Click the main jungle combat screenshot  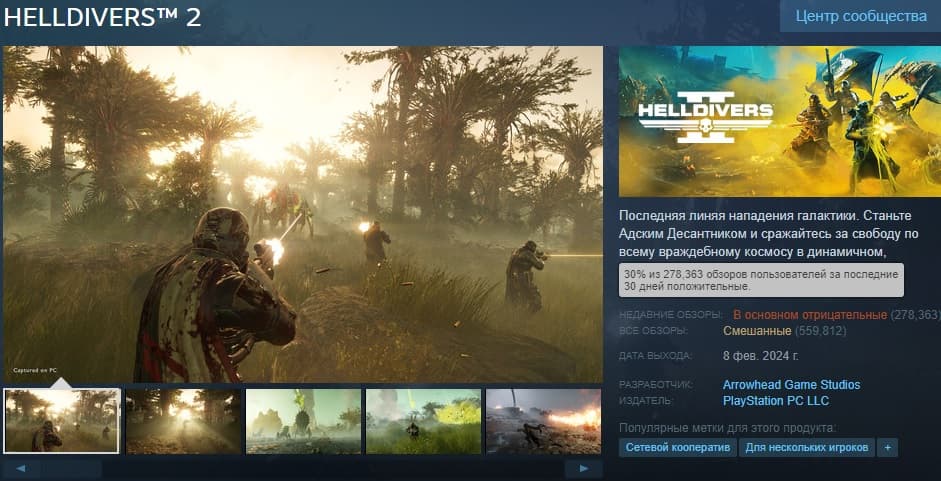click(303, 214)
